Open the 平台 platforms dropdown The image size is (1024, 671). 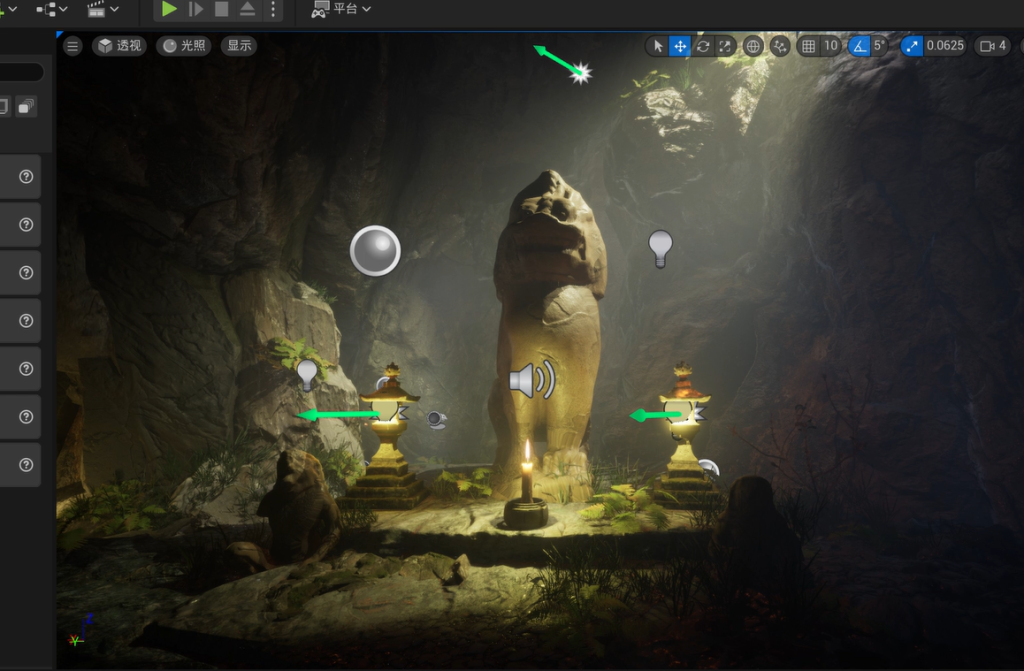click(341, 9)
